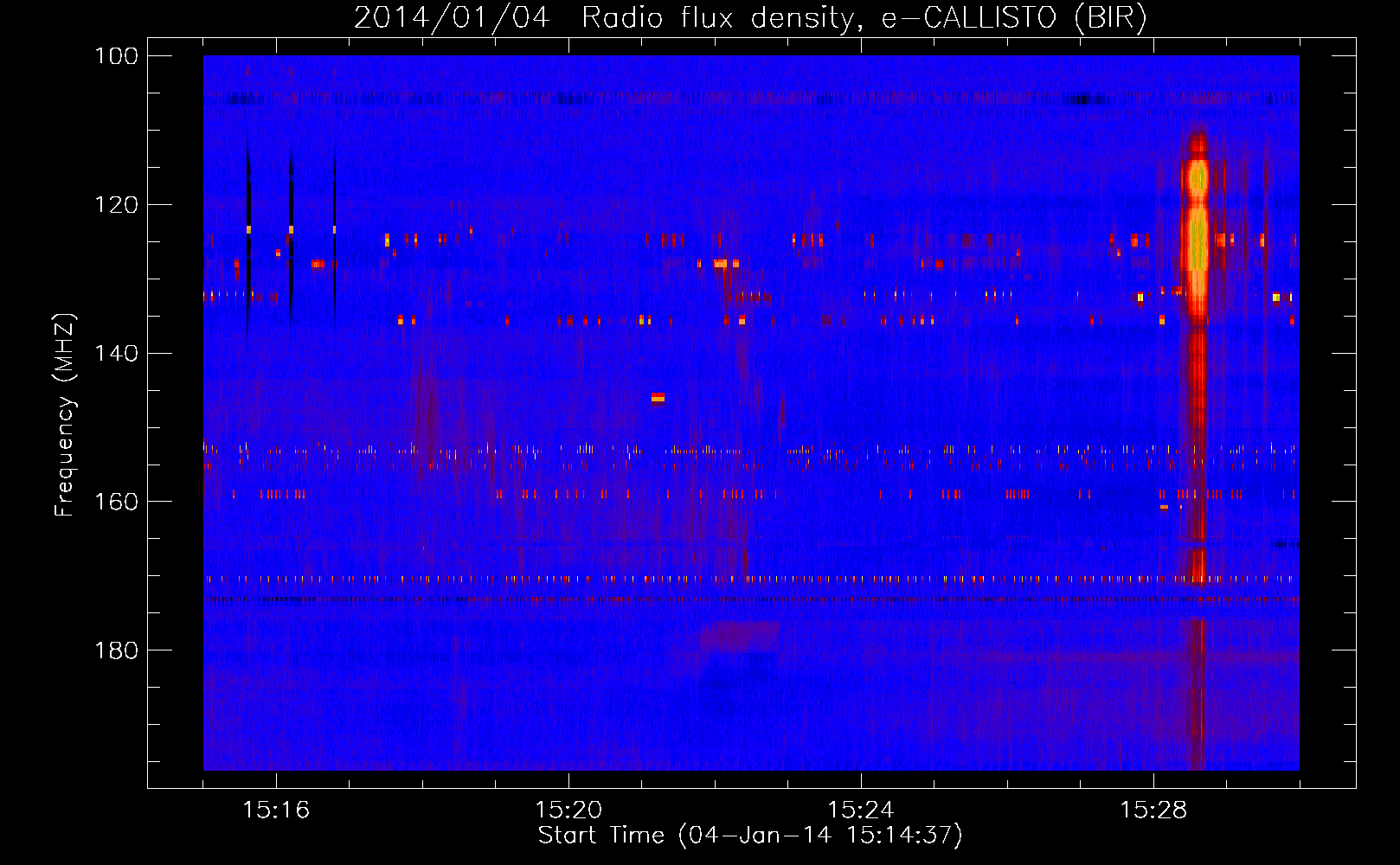Click the 15:28 time tick label

pyautogui.click(x=1153, y=811)
